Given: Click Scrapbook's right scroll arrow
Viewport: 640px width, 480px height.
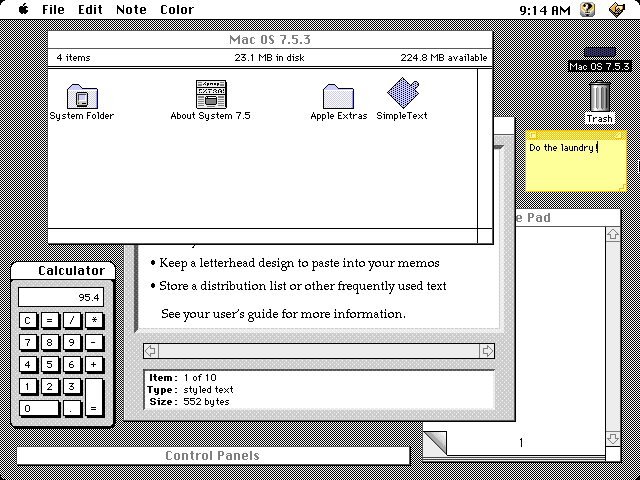Looking at the screenshot, I should 487,350.
